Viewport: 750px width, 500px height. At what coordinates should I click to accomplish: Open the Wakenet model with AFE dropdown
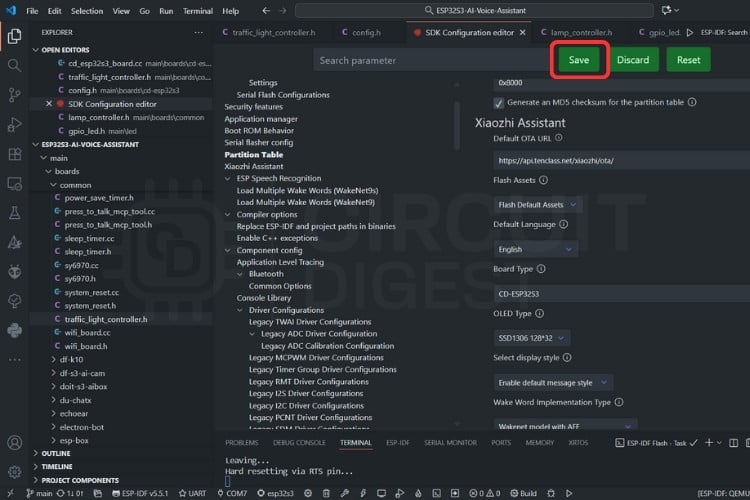click(x=565, y=426)
